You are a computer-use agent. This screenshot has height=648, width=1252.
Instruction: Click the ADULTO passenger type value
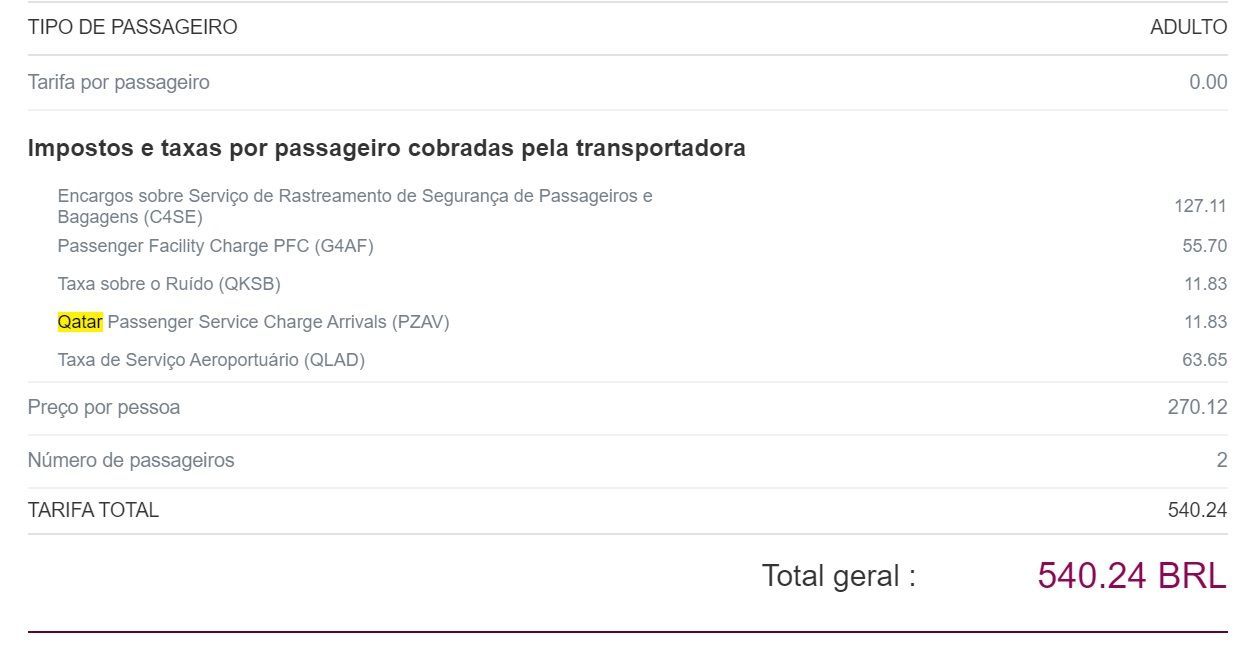[x=1189, y=28]
